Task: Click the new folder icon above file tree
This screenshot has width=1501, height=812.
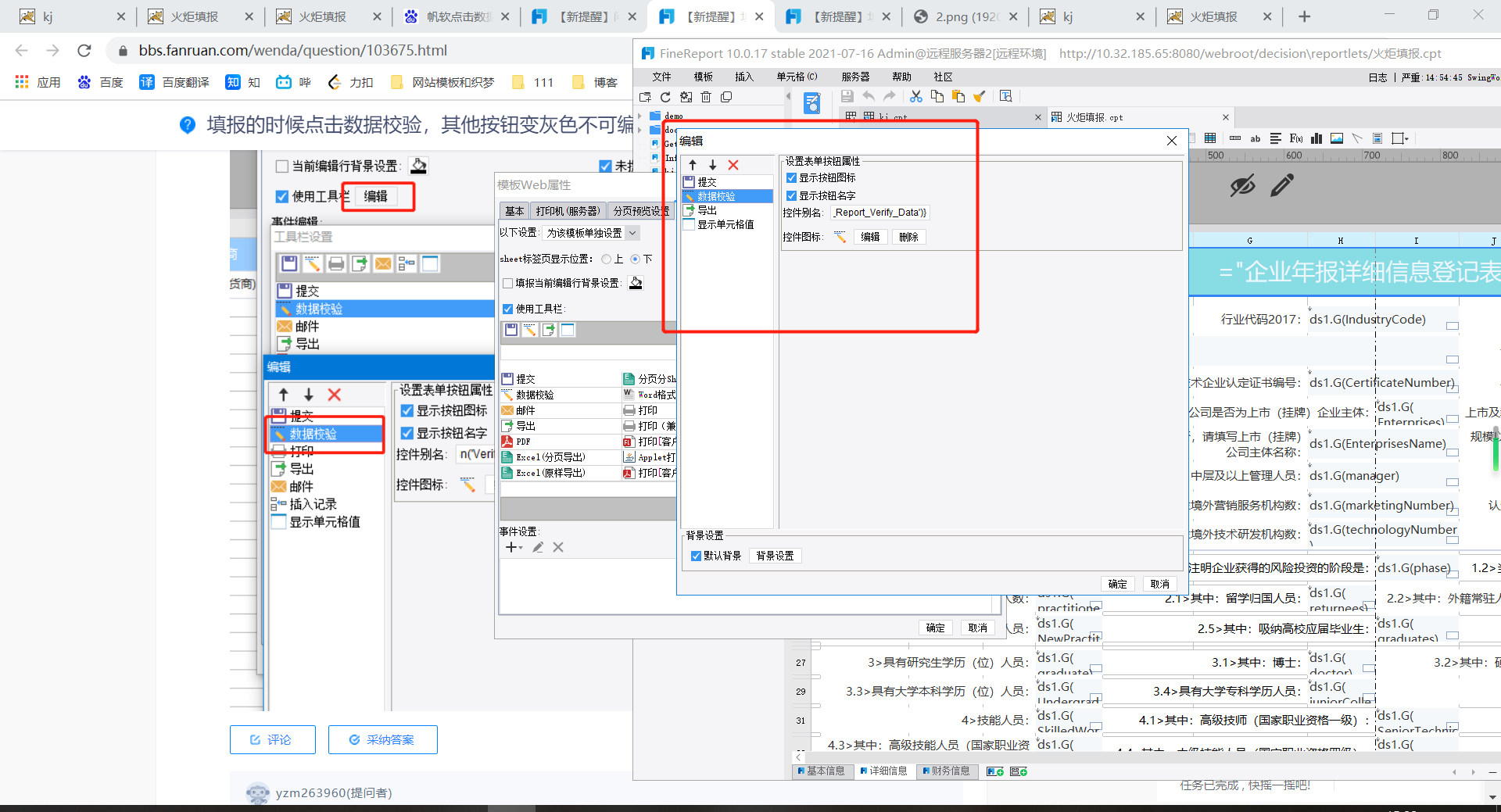Action: pyautogui.click(x=645, y=97)
